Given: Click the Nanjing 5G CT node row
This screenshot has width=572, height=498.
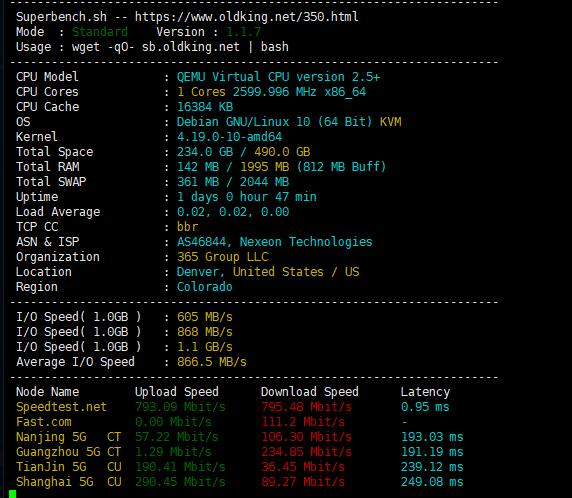Looking at the screenshot, I should pyautogui.click(x=239, y=437).
